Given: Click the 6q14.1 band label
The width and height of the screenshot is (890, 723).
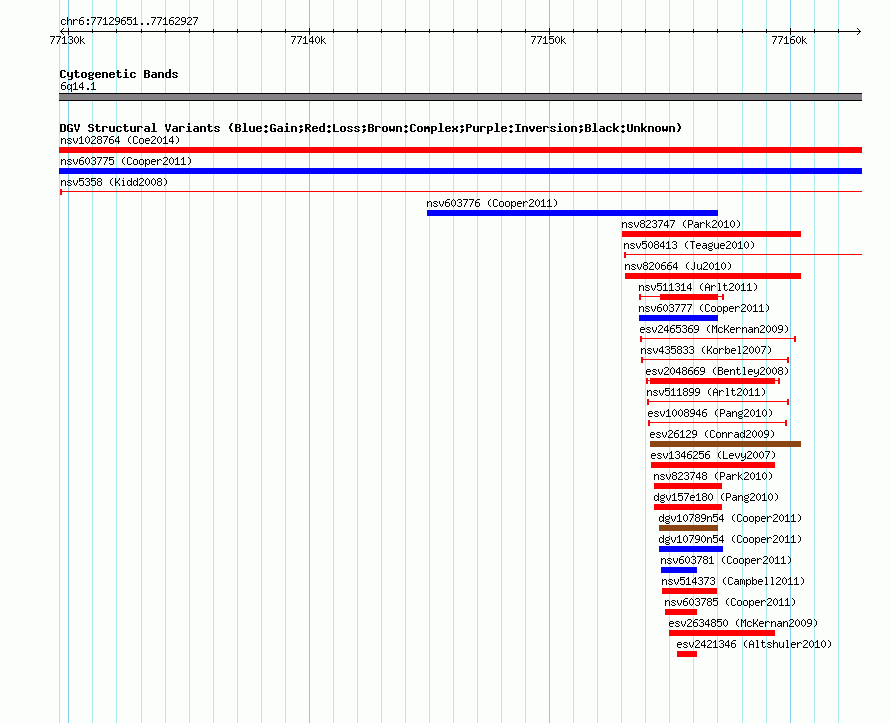Looking at the screenshot, I should 78,87.
